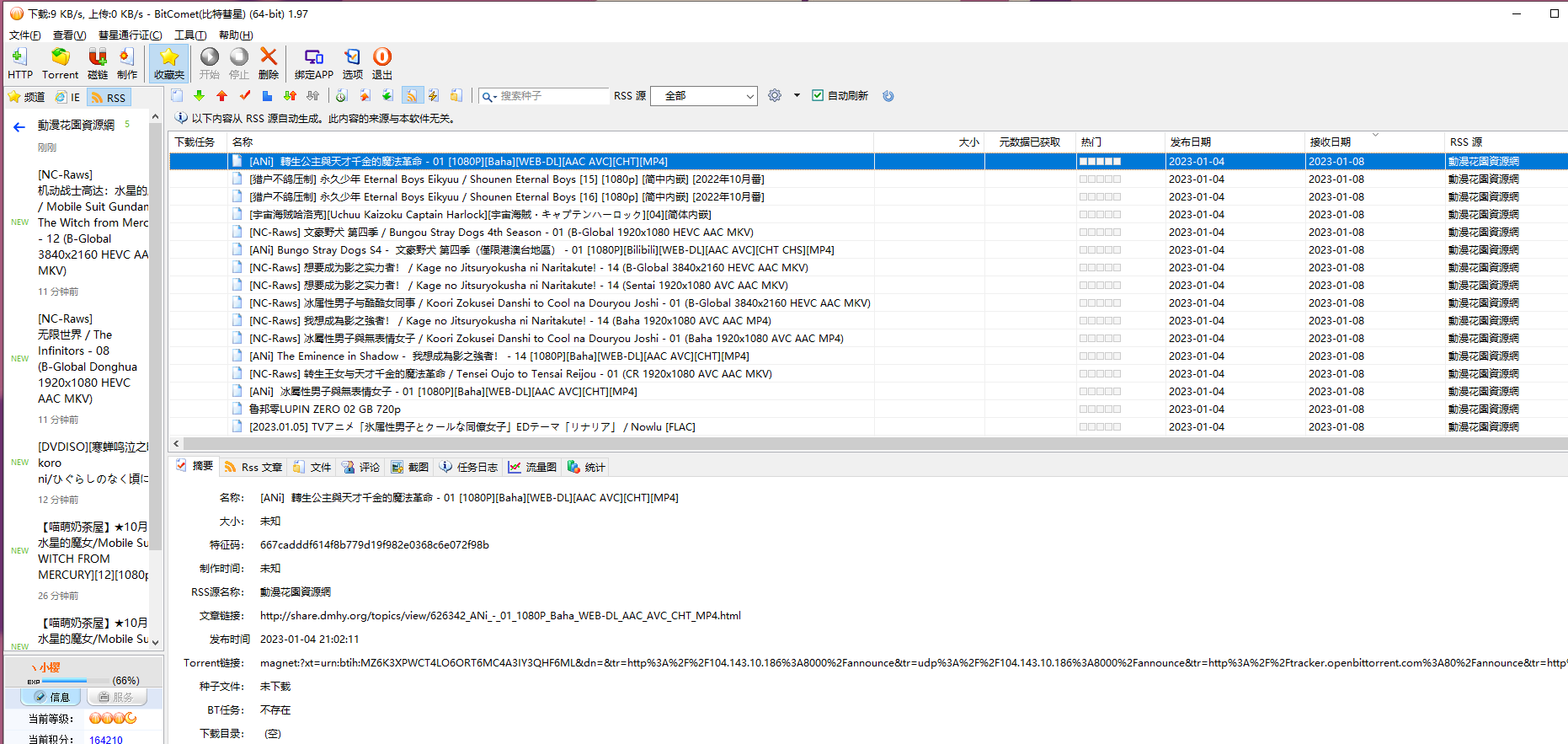Expand the arrow next to gear icon
The width and height of the screenshot is (1568, 744).
tap(797, 96)
